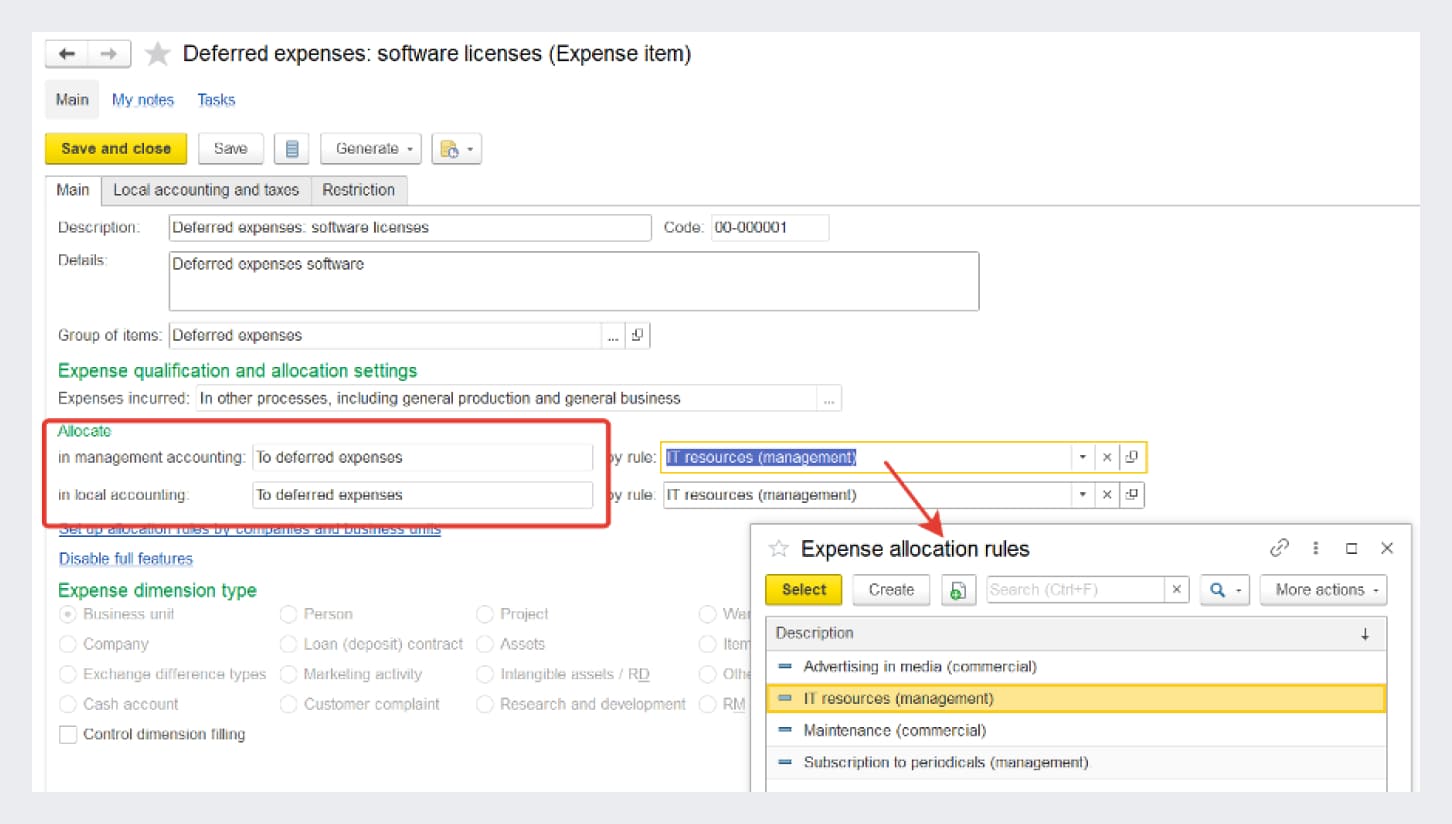Image resolution: width=1452 pixels, height=824 pixels.
Task: Click the refresh document icon beside Create
Action: (958, 590)
